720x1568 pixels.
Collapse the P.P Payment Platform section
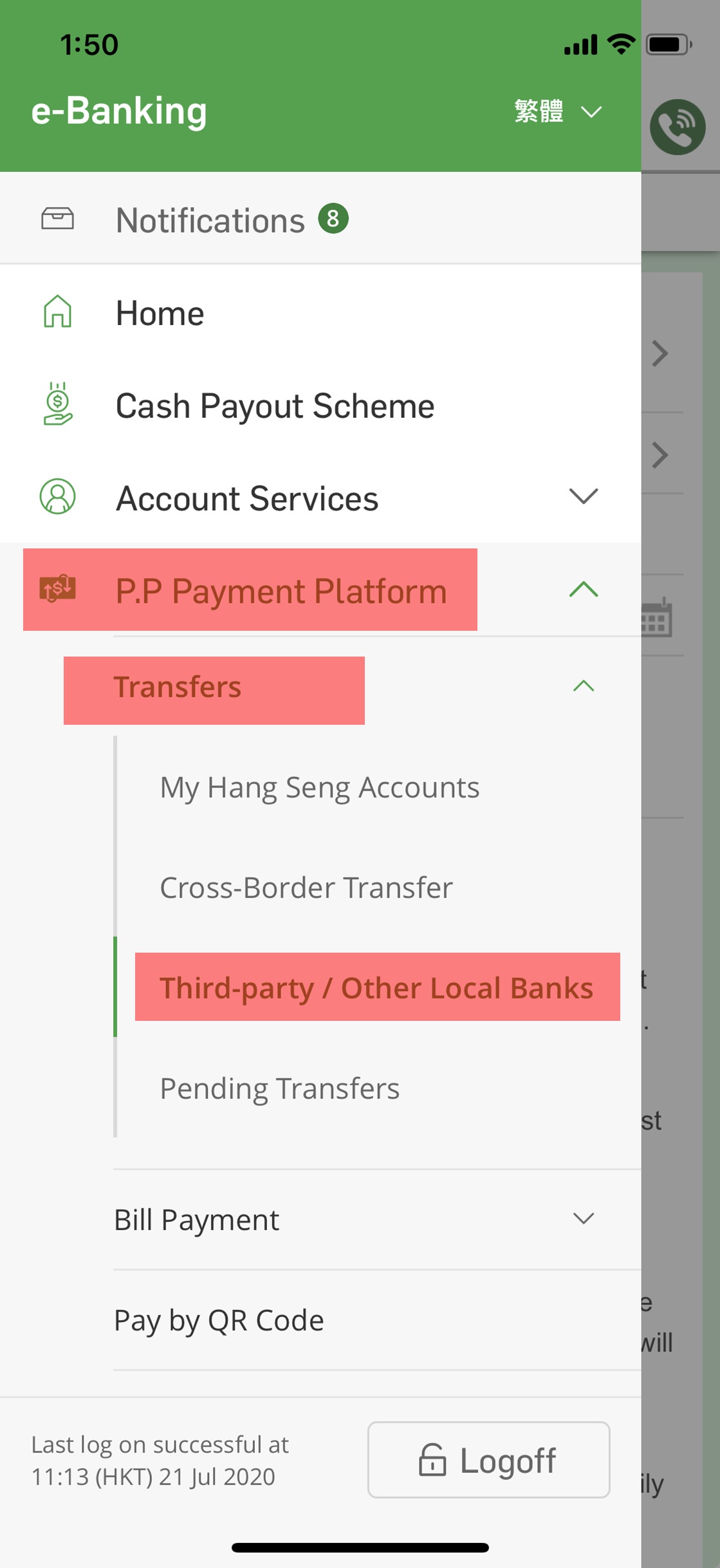point(584,589)
